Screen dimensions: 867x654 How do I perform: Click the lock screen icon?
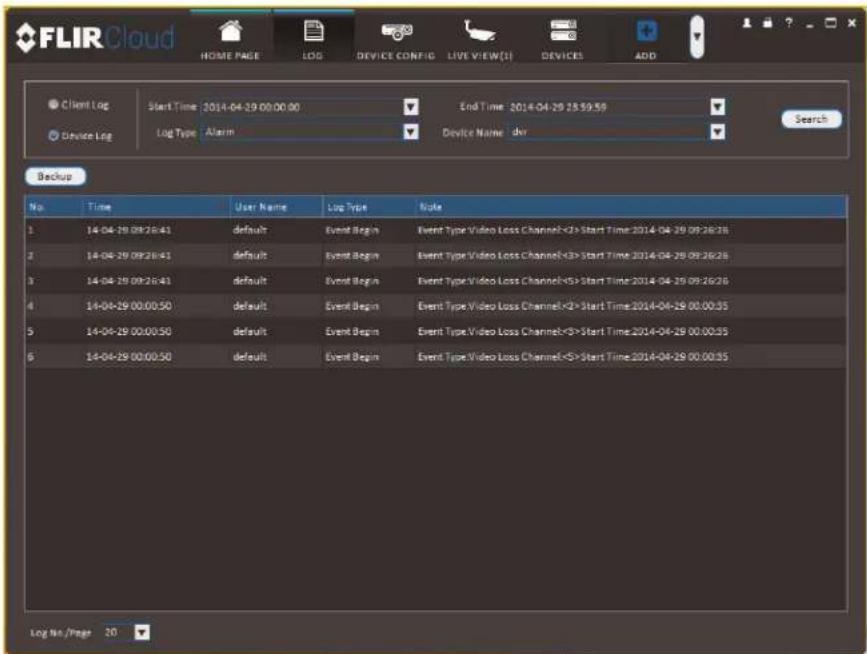point(767,23)
